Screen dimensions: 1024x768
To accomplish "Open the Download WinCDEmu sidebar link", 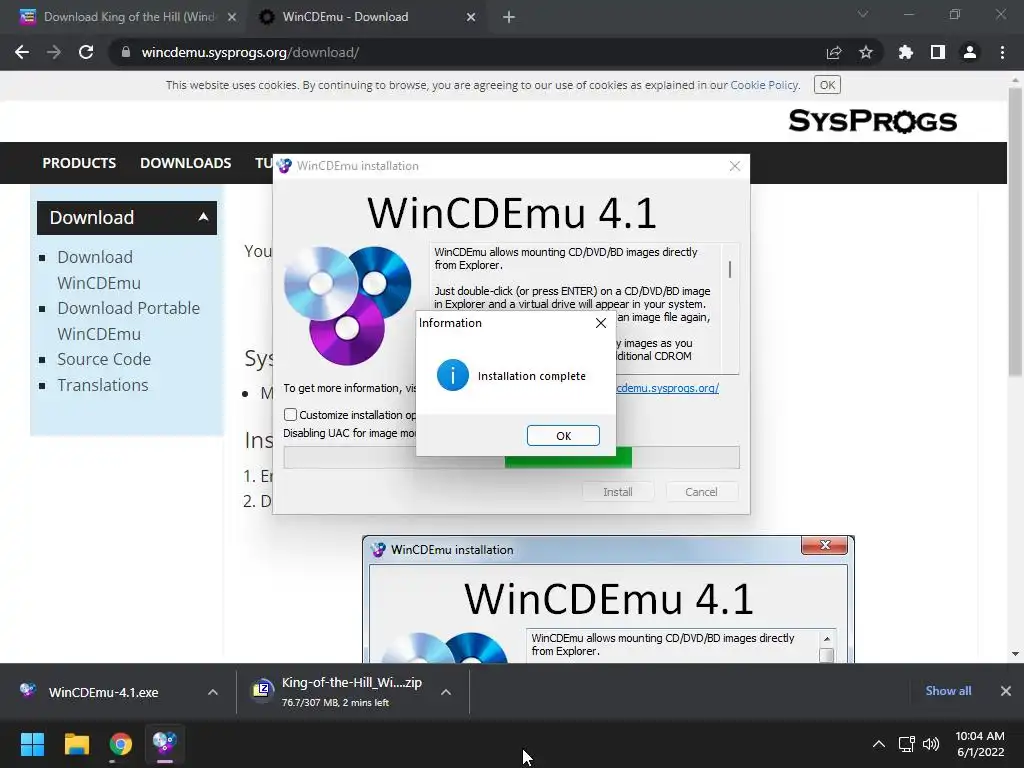I will click(x=99, y=270).
